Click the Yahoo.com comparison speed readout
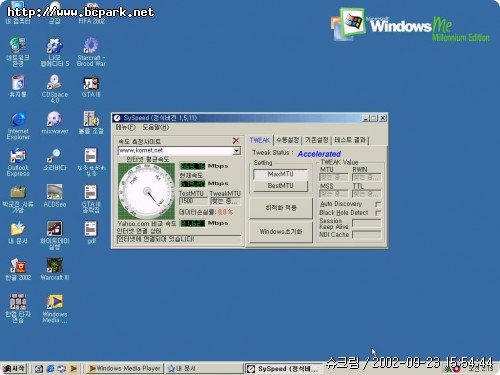500x375 pixels. tap(193, 223)
